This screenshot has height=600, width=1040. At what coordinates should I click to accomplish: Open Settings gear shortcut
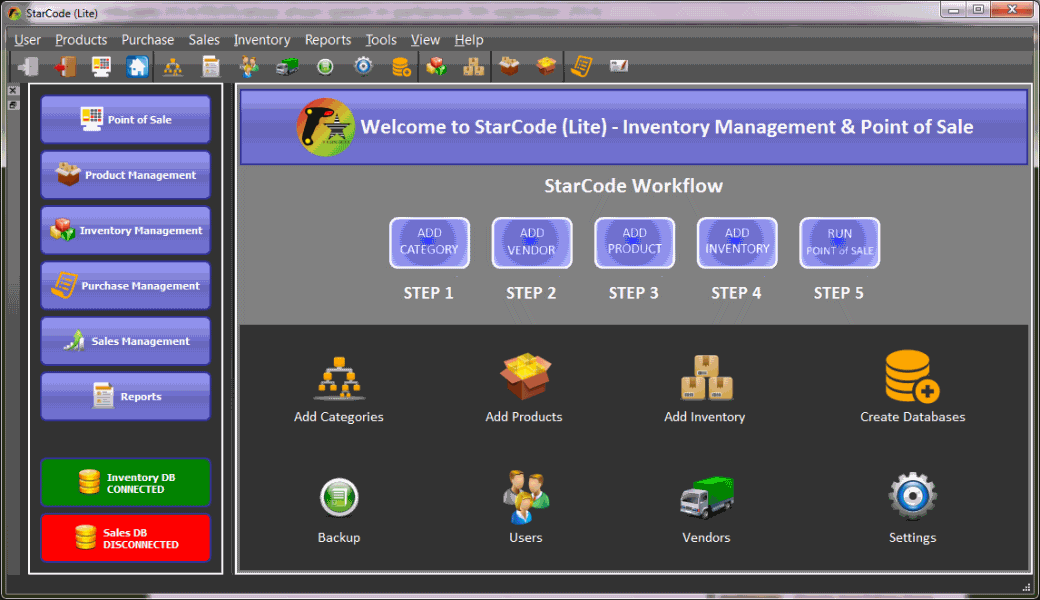coord(913,508)
